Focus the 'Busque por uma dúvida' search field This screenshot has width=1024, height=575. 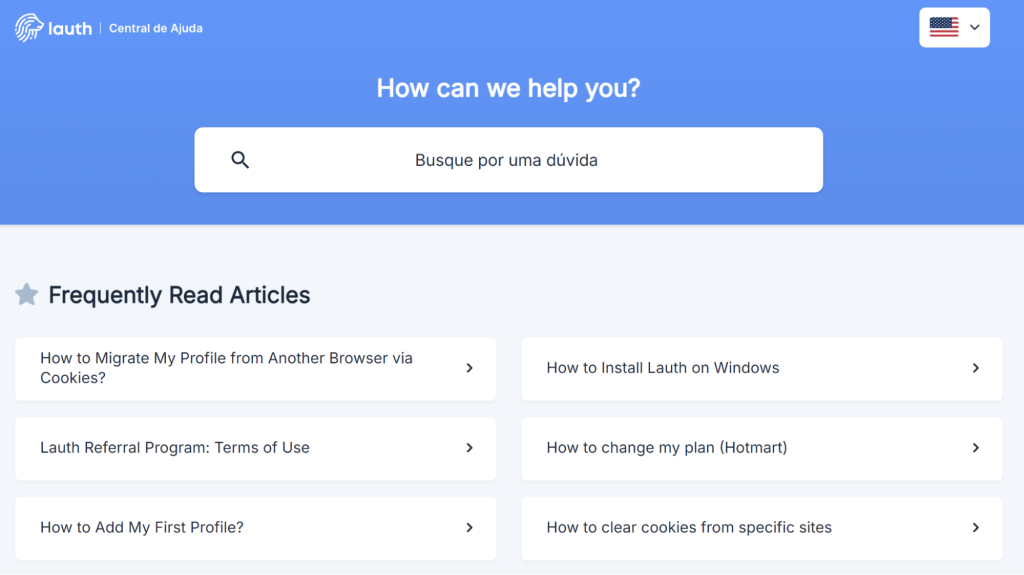click(x=509, y=160)
